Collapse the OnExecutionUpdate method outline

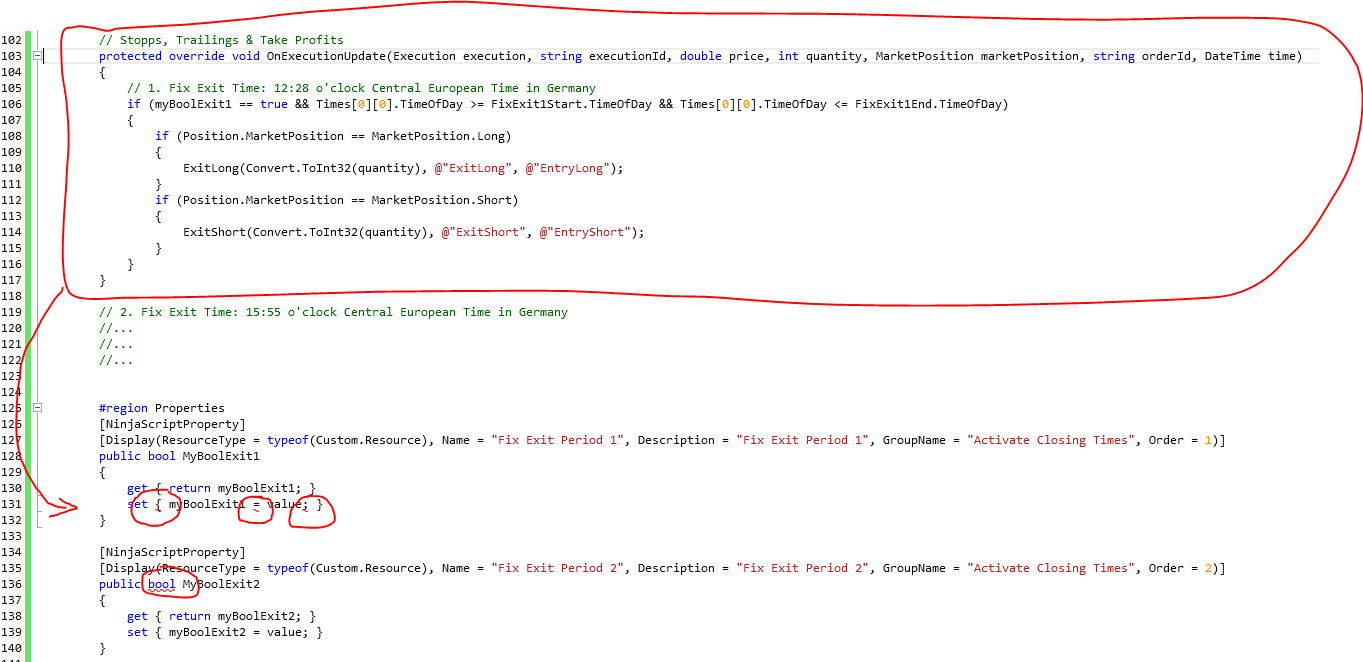37,56
